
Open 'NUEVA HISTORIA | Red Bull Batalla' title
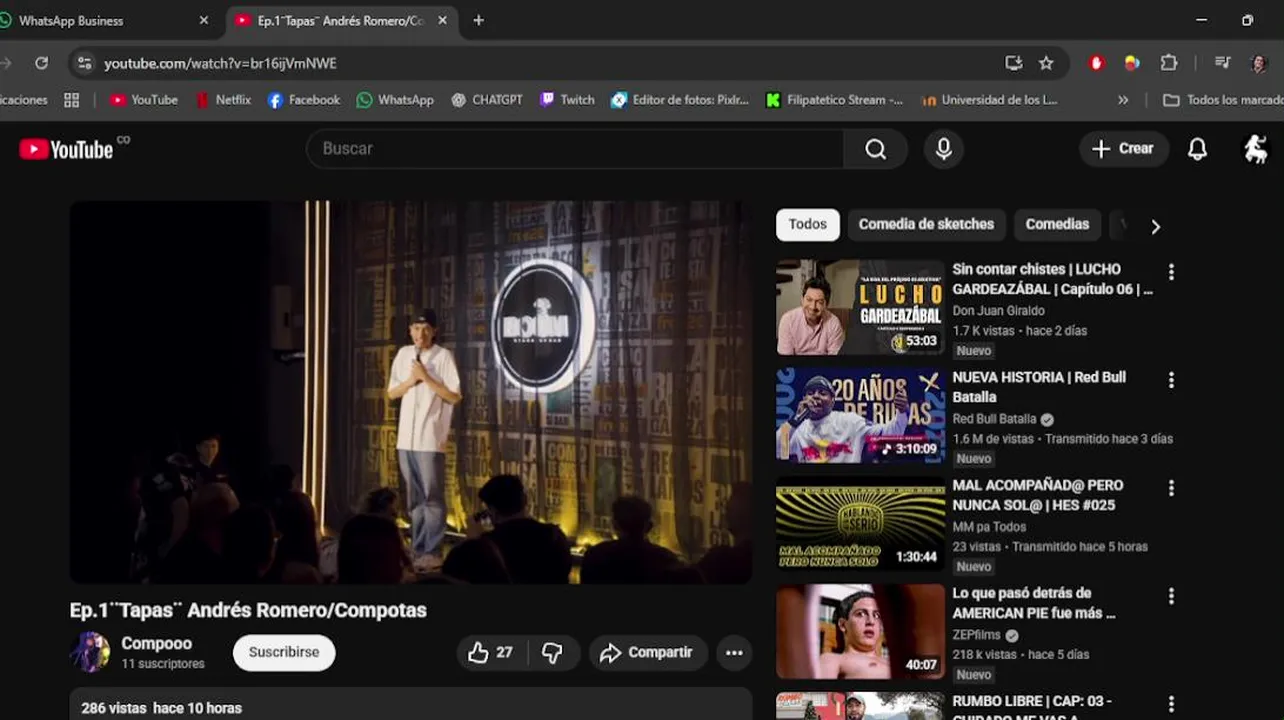click(x=1039, y=387)
